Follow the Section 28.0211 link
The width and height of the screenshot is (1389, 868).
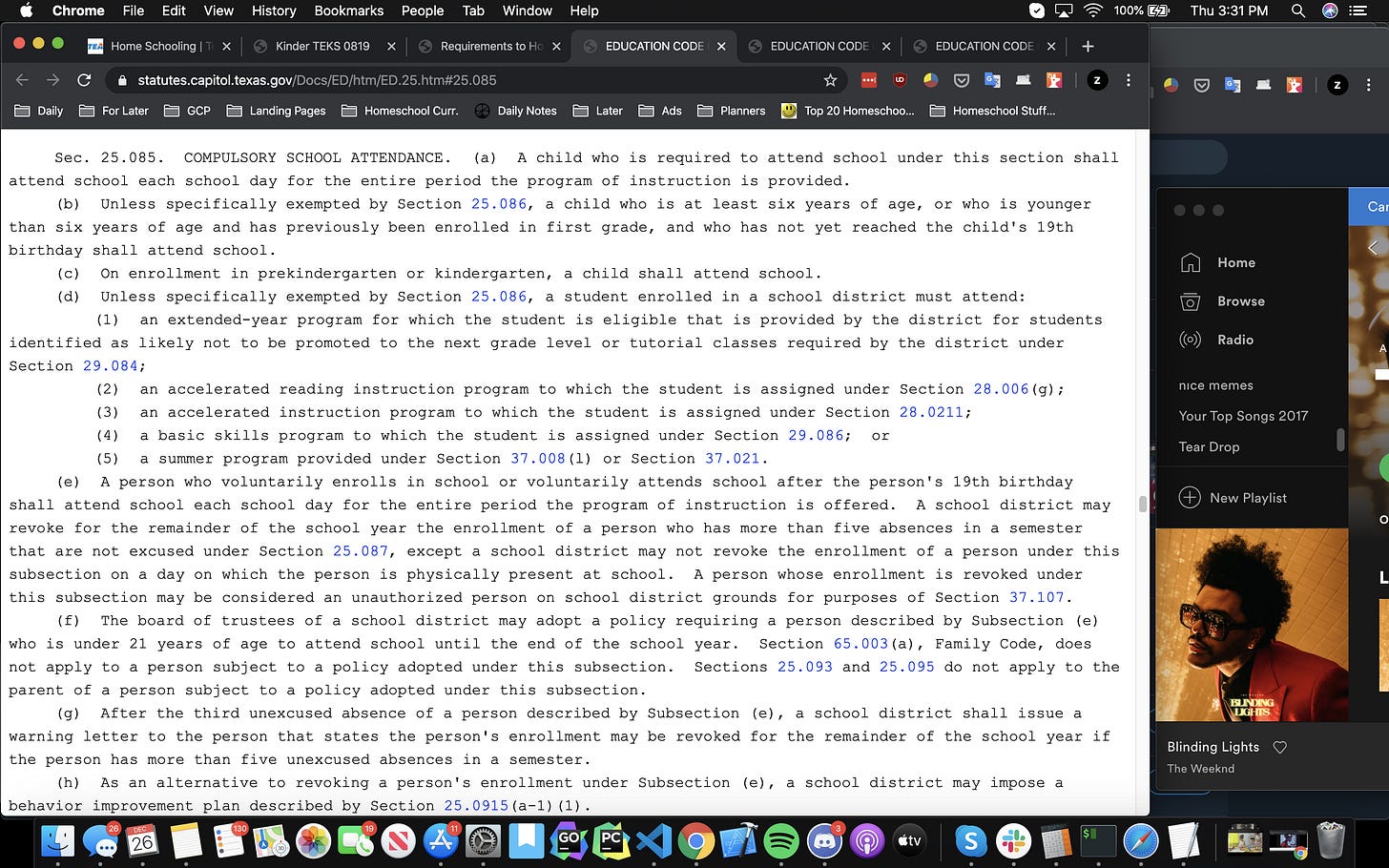pos(932,412)
